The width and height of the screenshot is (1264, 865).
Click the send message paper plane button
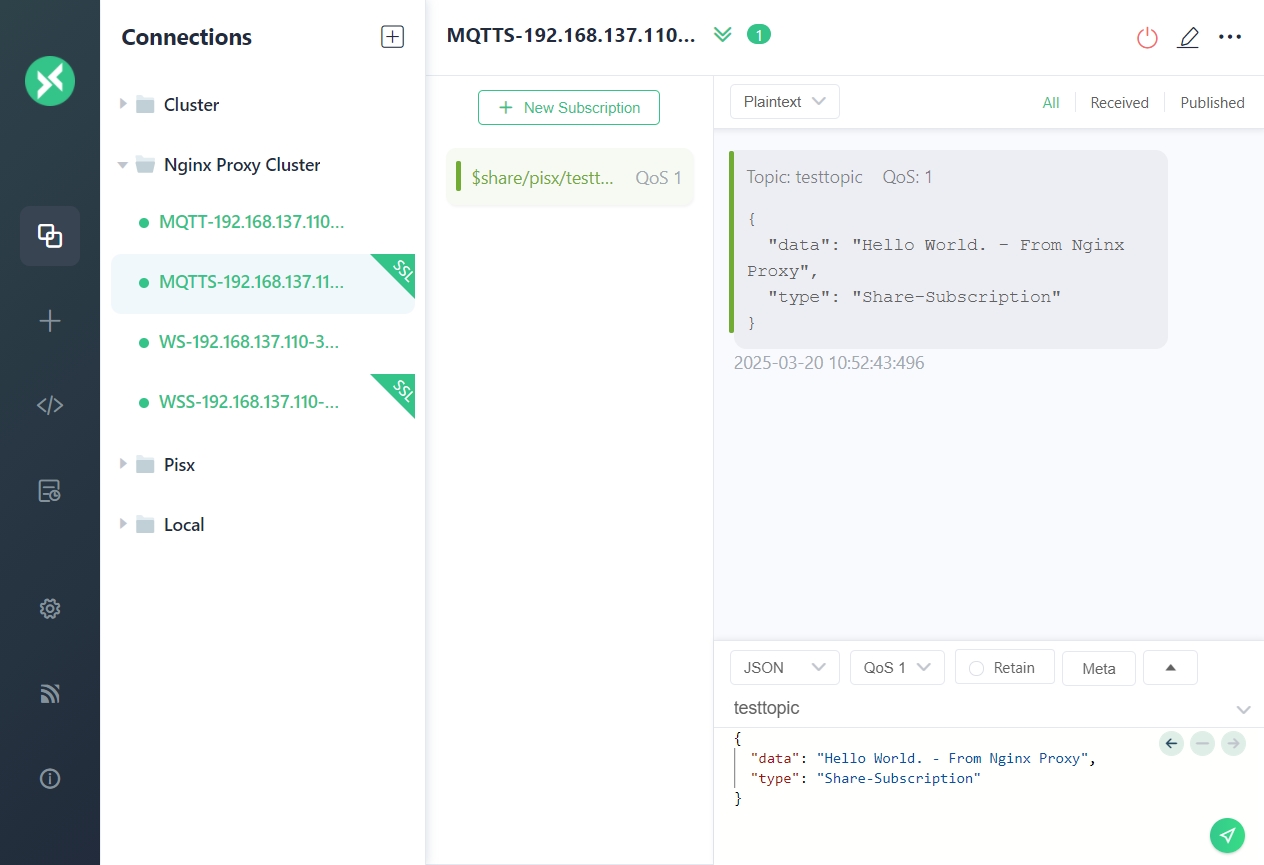[1227, 835]
